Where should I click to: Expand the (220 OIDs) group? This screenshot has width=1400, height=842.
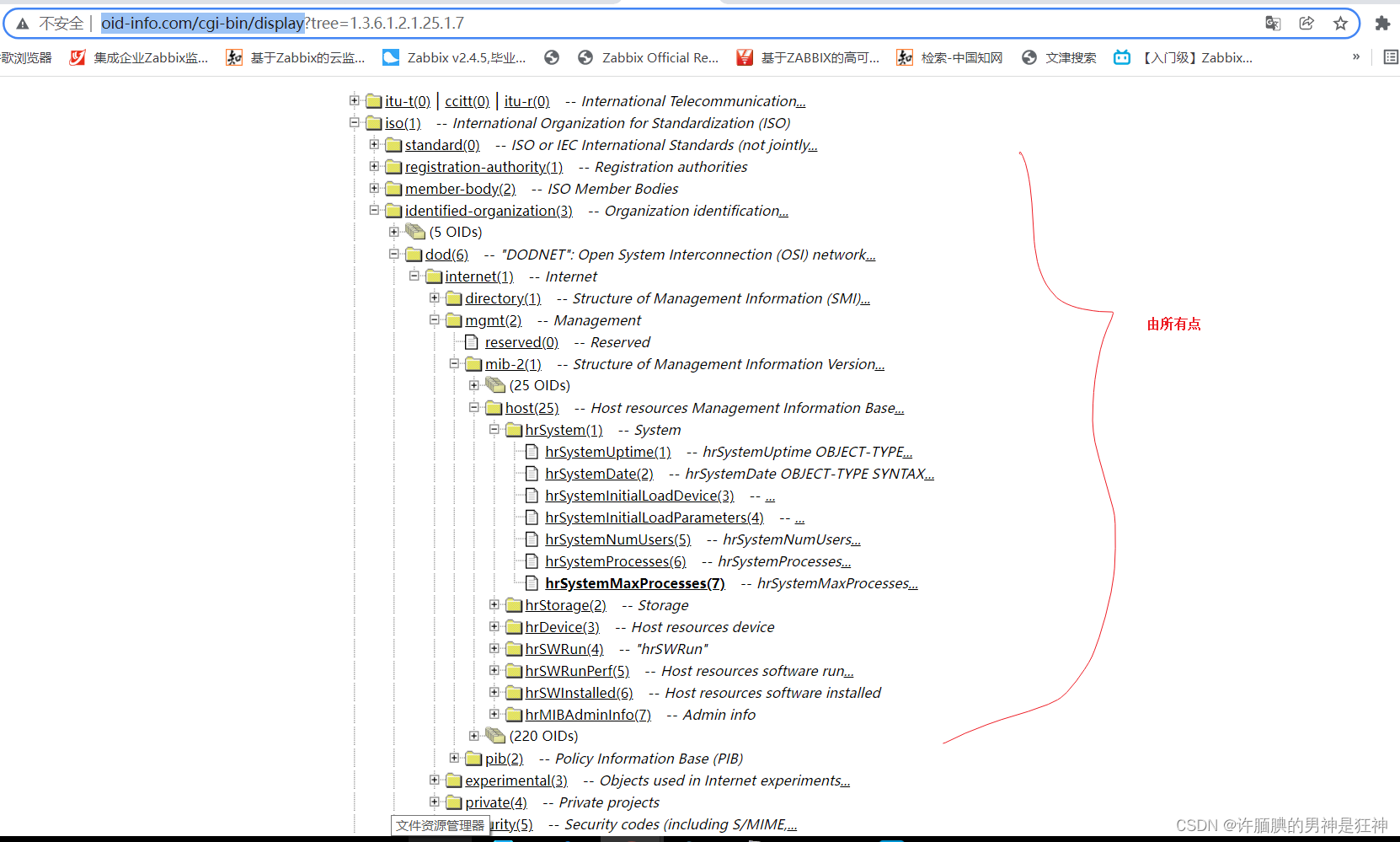[x=474, y=736]
